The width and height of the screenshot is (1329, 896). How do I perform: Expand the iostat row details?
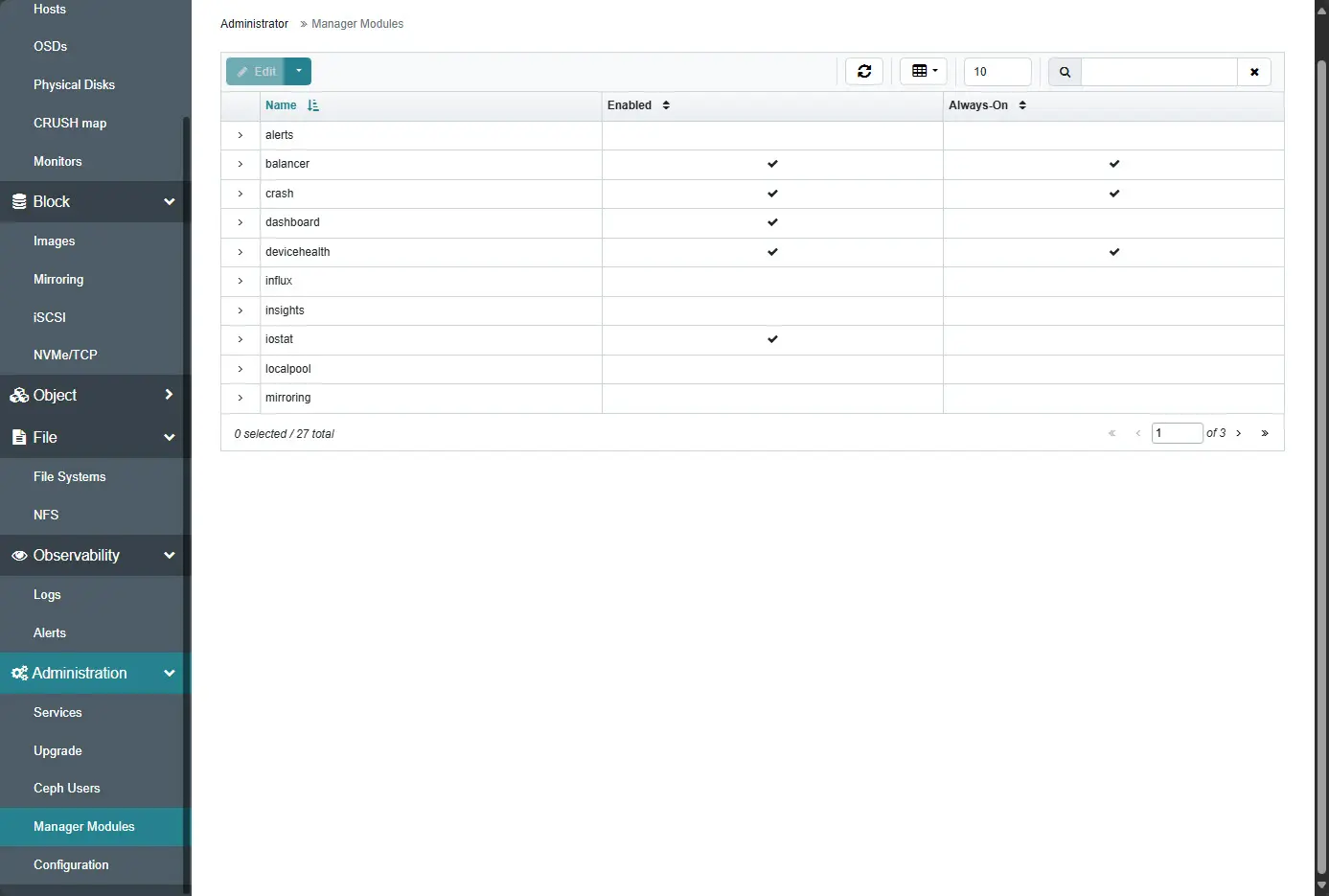click(241, 339)
